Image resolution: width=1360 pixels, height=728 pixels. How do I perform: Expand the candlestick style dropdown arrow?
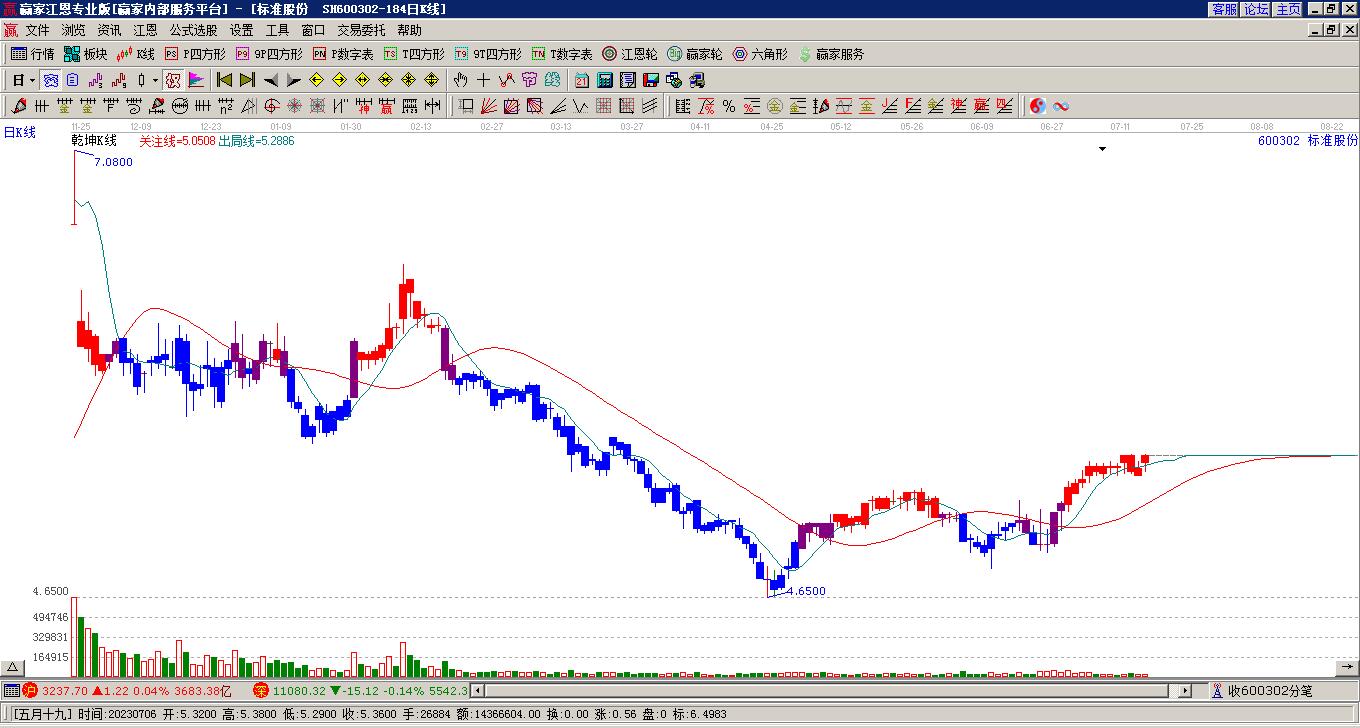coord(155,80)
